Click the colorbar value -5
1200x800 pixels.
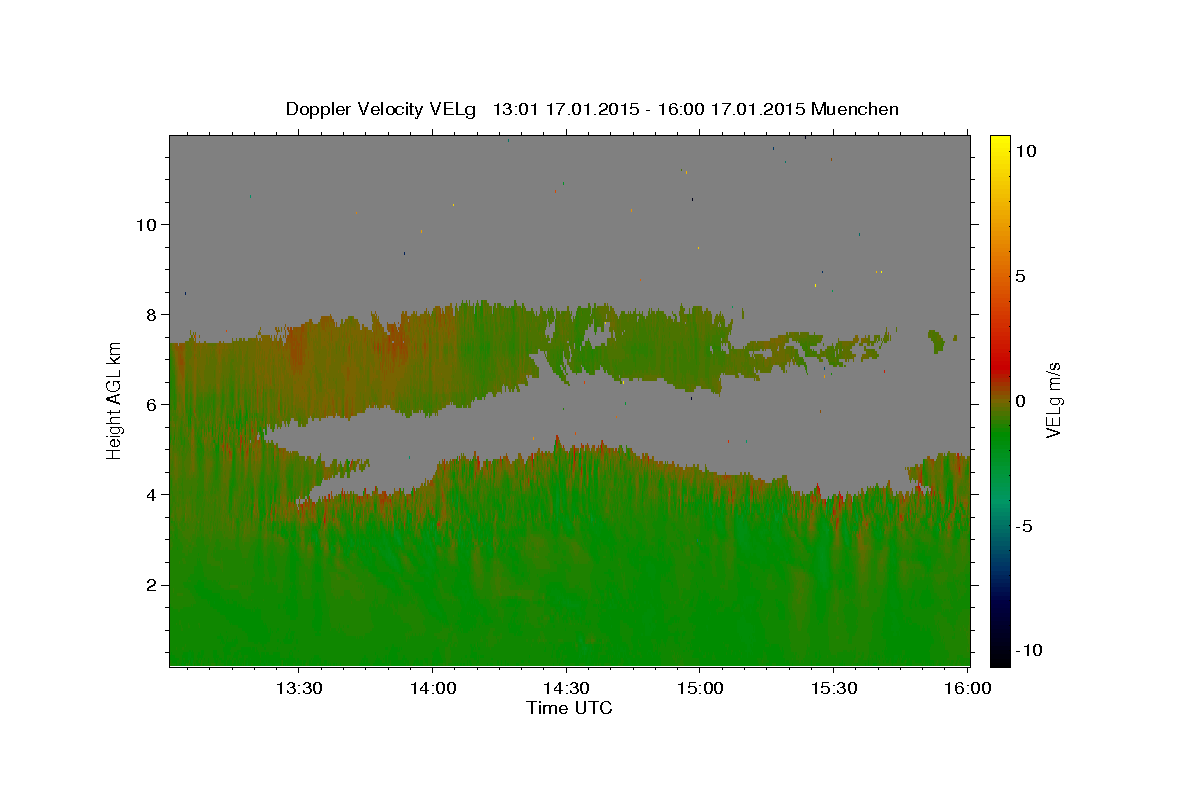pyautogui.click(x=1023, y=526)
